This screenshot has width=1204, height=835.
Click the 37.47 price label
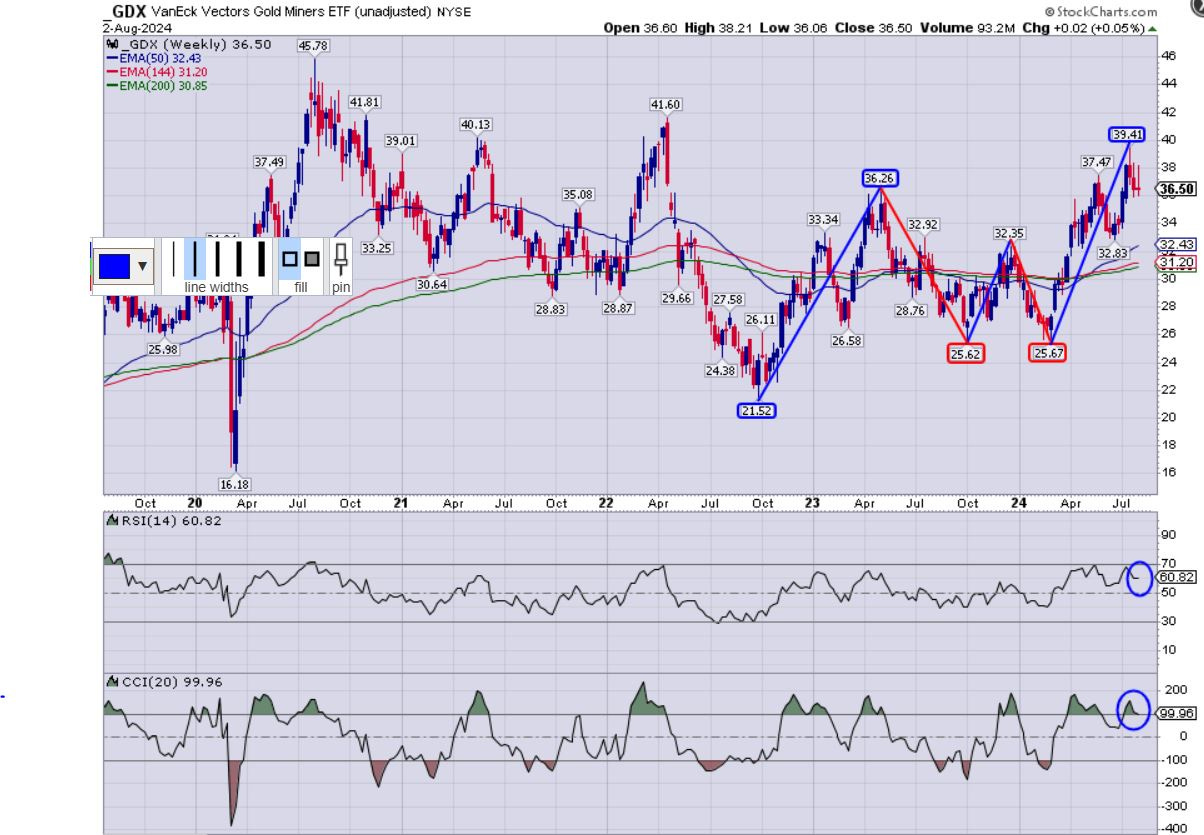[1097, 161]
